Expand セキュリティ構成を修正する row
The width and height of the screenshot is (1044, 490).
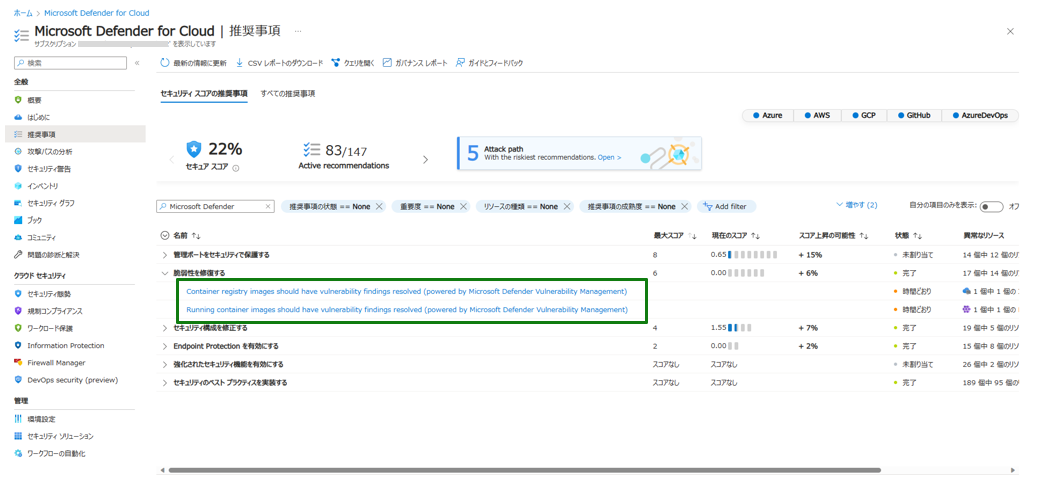click(164, 328)
